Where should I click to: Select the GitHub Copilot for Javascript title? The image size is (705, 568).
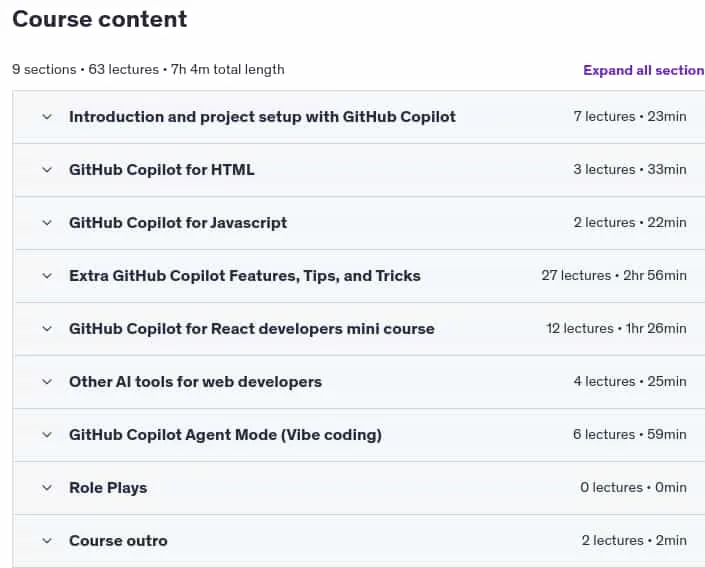pyautogui.click(x=178, y=223)
